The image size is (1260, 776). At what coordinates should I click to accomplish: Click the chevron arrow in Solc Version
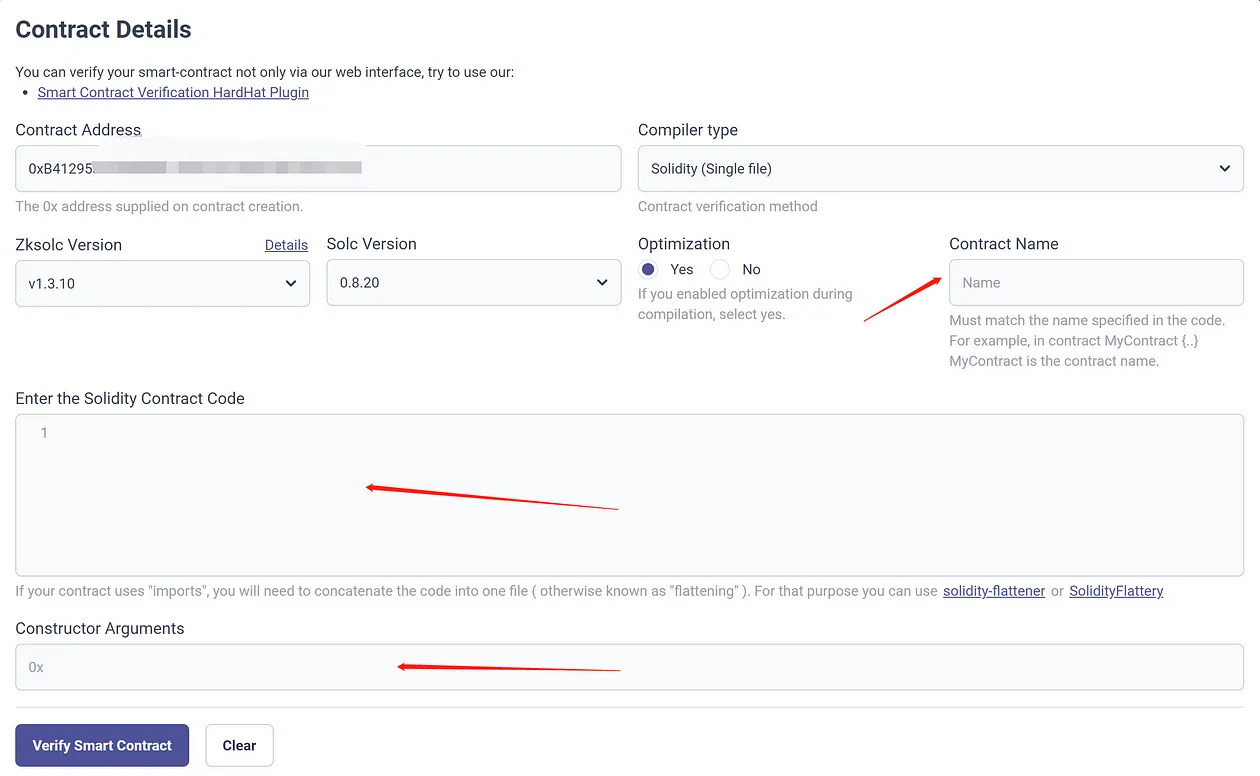[x=602, y=283]
